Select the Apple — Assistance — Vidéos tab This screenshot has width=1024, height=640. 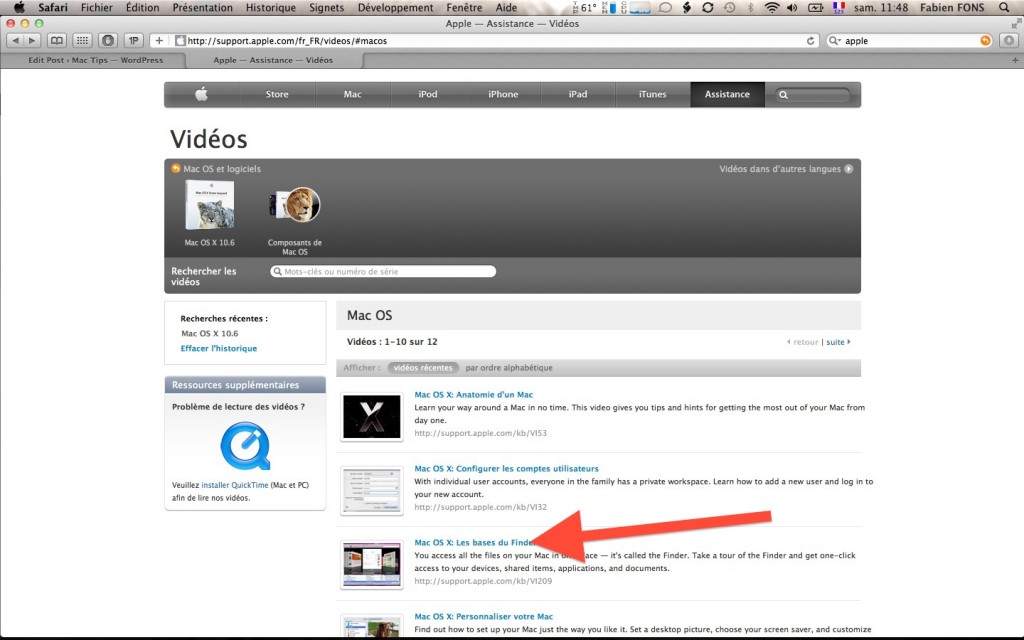pyautogui.click(x=273, y=60)
